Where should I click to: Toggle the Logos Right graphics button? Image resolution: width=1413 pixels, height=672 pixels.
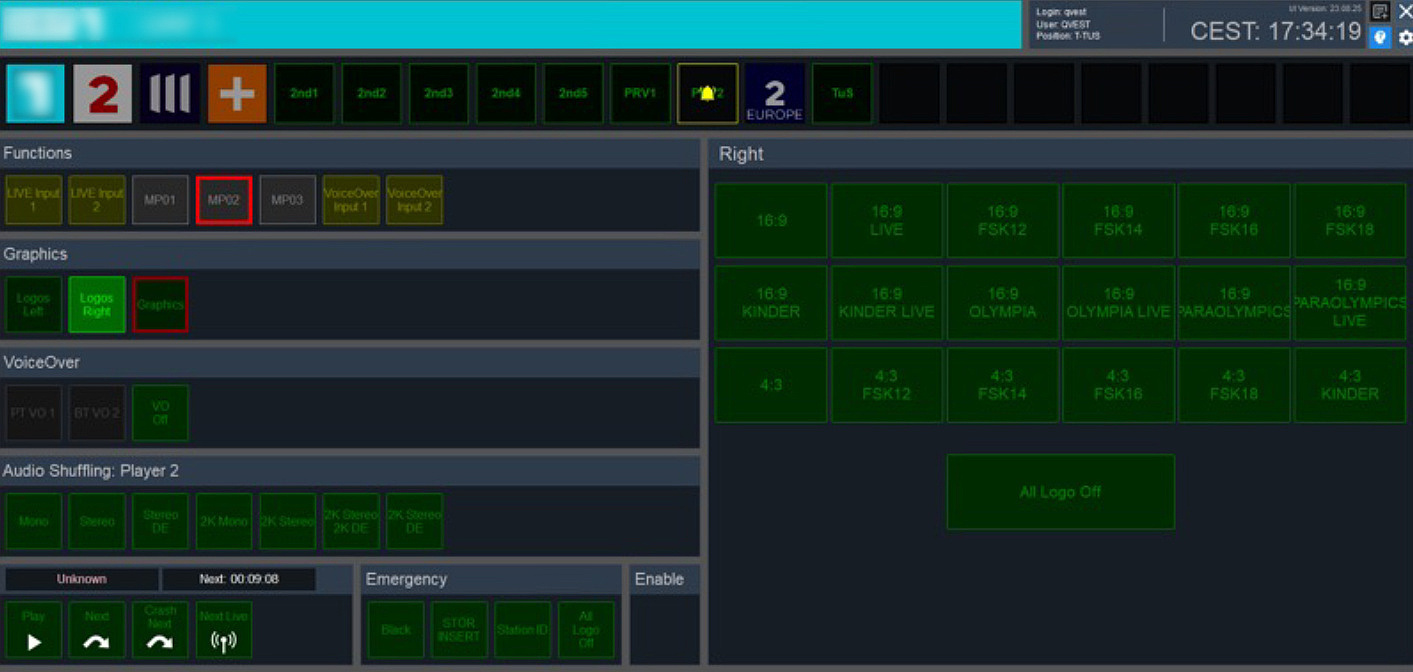(97, 305)
